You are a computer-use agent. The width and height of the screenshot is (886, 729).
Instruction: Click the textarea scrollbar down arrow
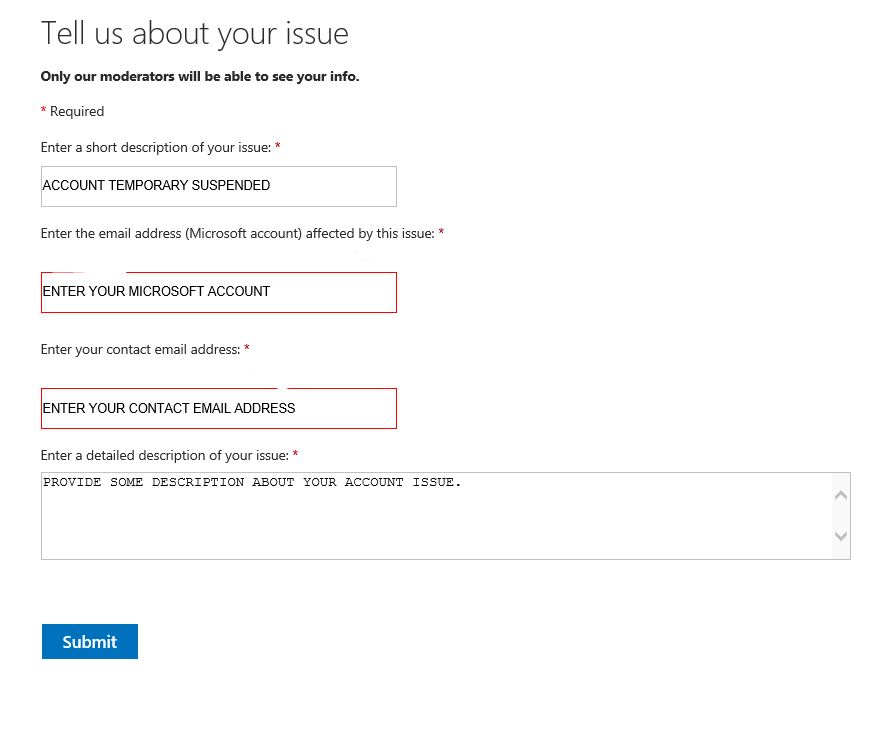[x=841, y=537]
